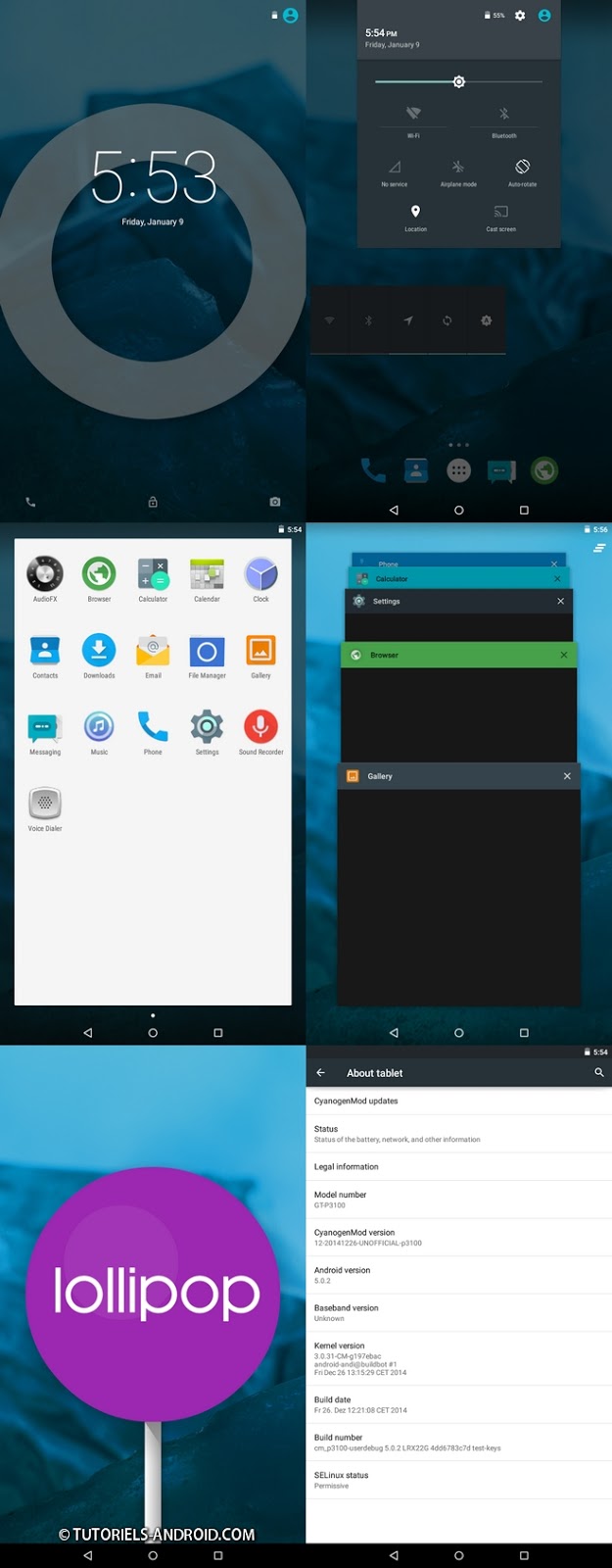Viewport: 612px width, 1568px height.
Task: Tap the user avatar on the lock screen
Action: click(x=291, y=16)
